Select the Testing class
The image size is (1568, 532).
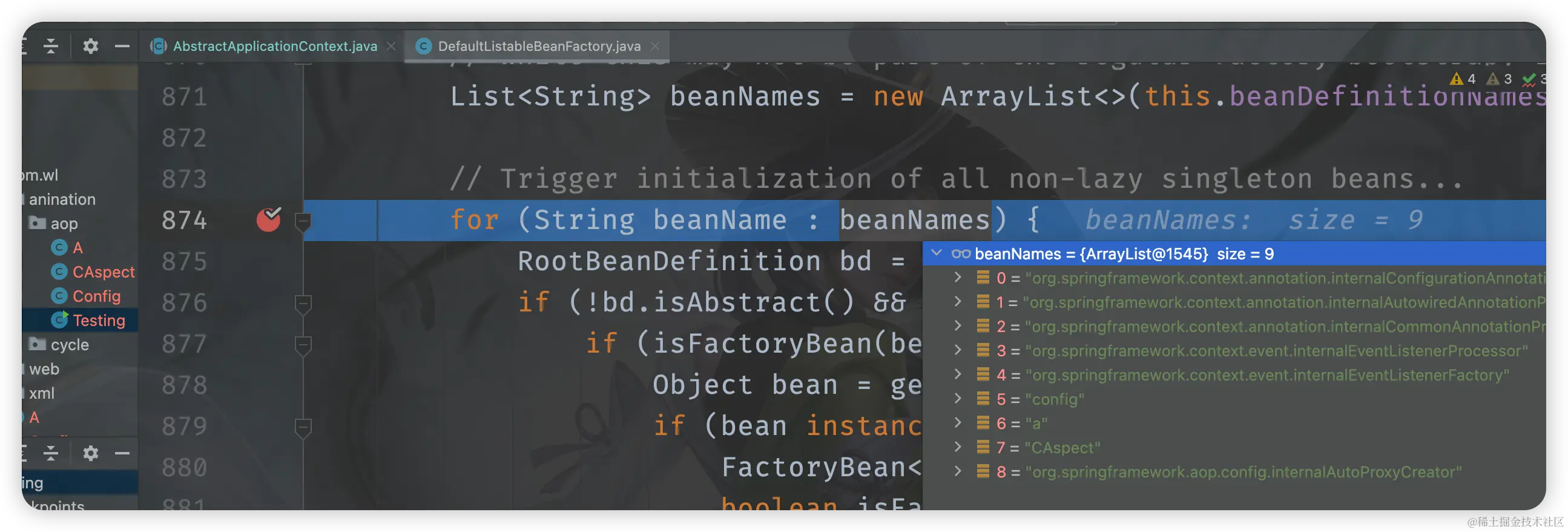click(99, 321)
